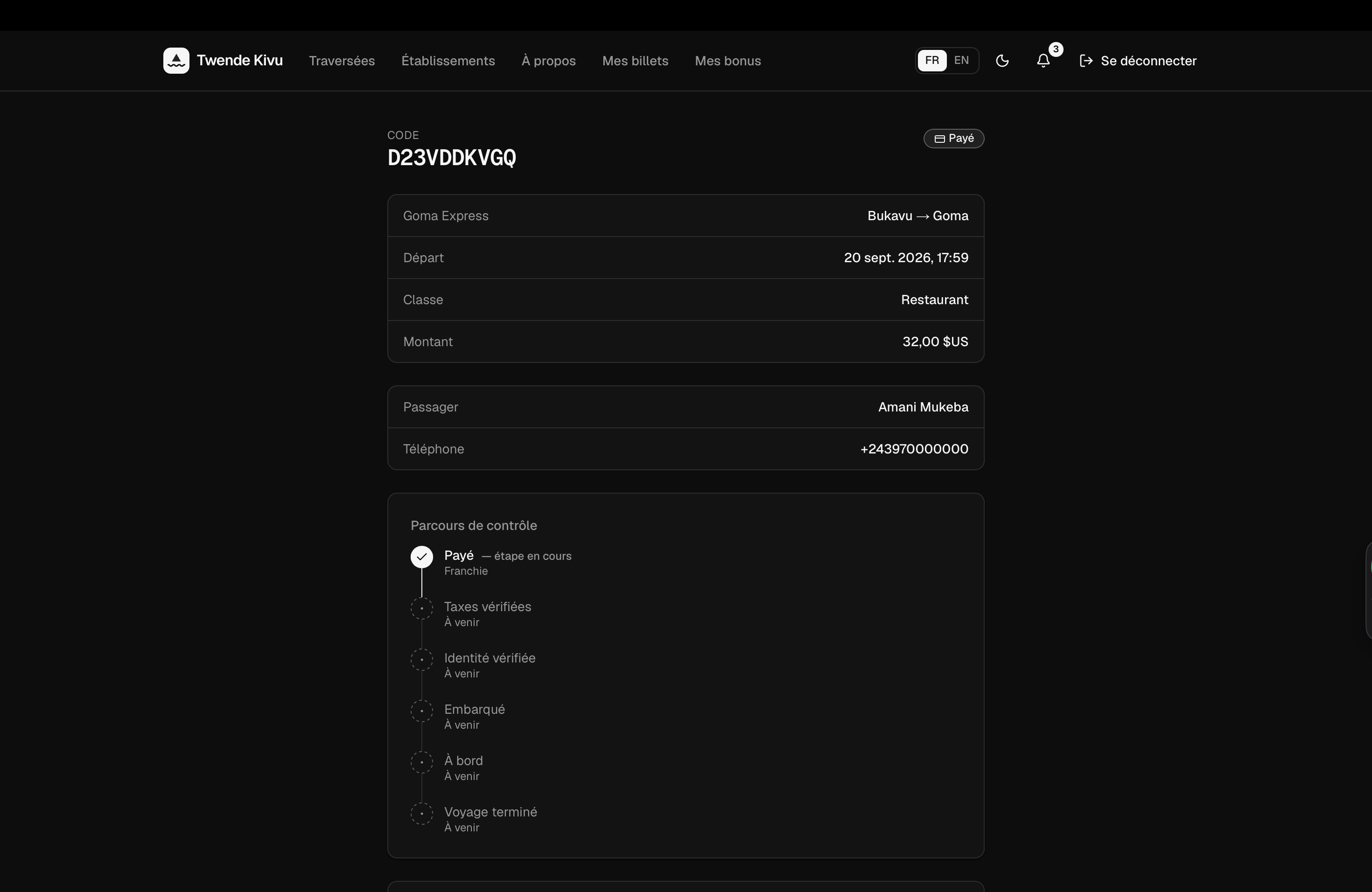1372x892 pixels.
Task: Click the Voyage terminé step circle
Action: pyautogui.click(x=421, y=814)
